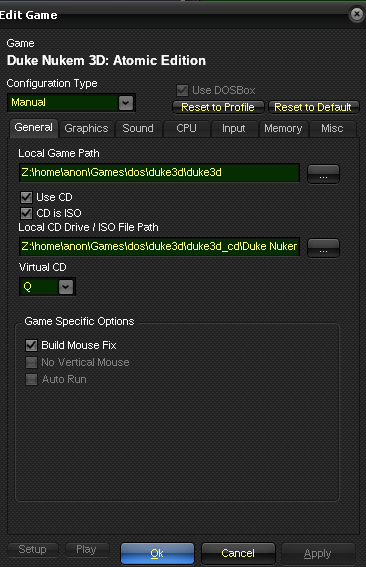The width and height of the screenshot is (366, 567).
Task: Click the Setup button
Action: pyautogui.click(x=33, y=550)
